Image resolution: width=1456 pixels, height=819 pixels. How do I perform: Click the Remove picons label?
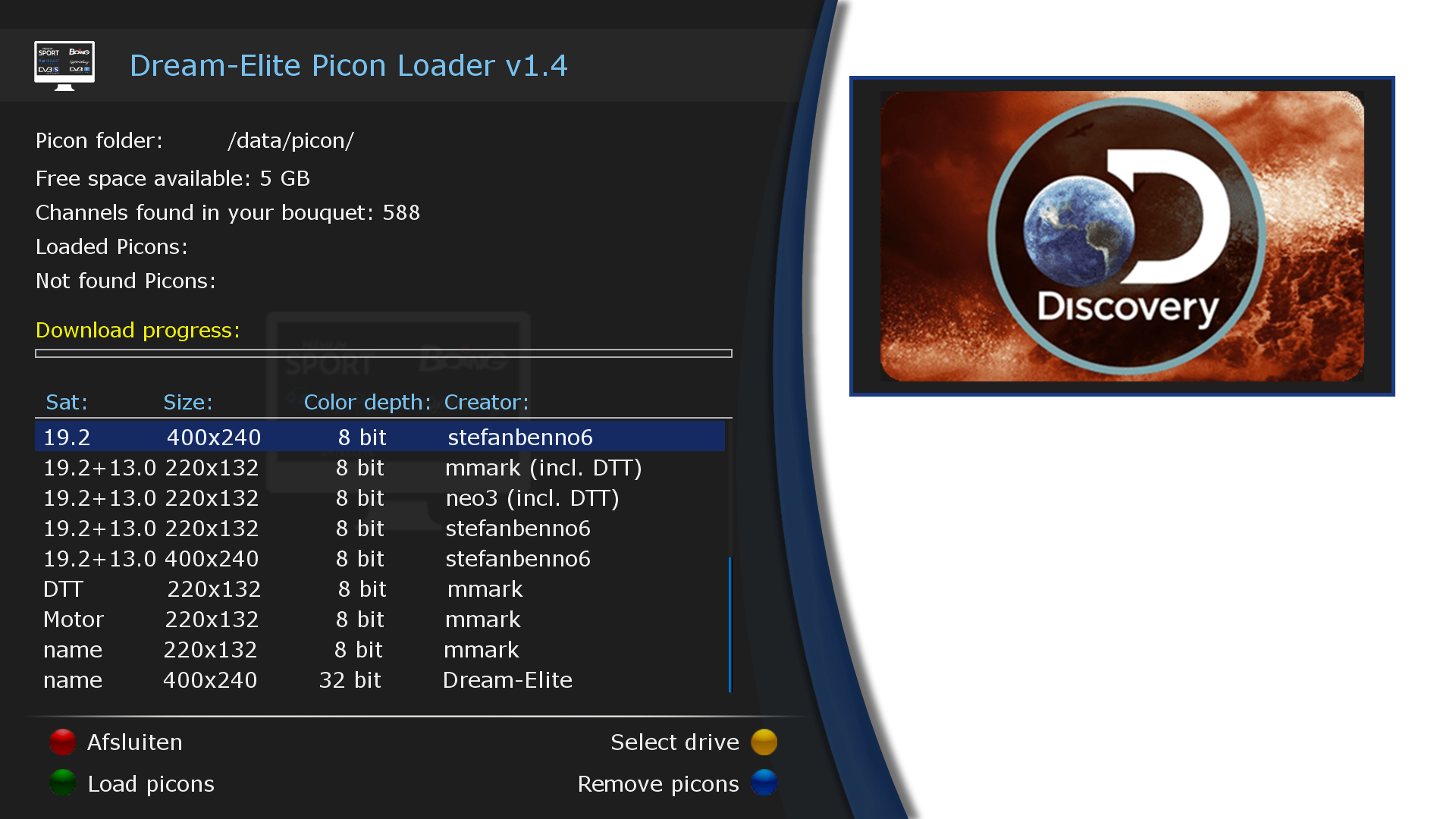(657, 784)
